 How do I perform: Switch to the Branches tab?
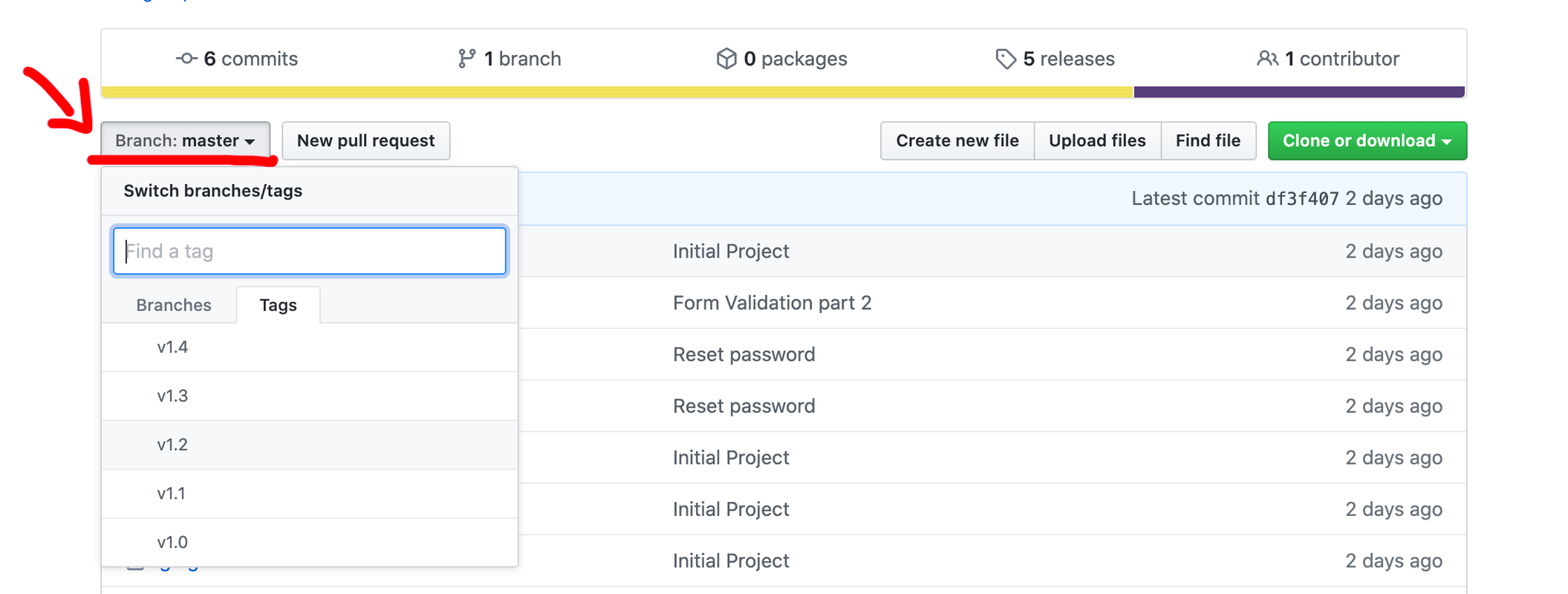click(174, 305)
